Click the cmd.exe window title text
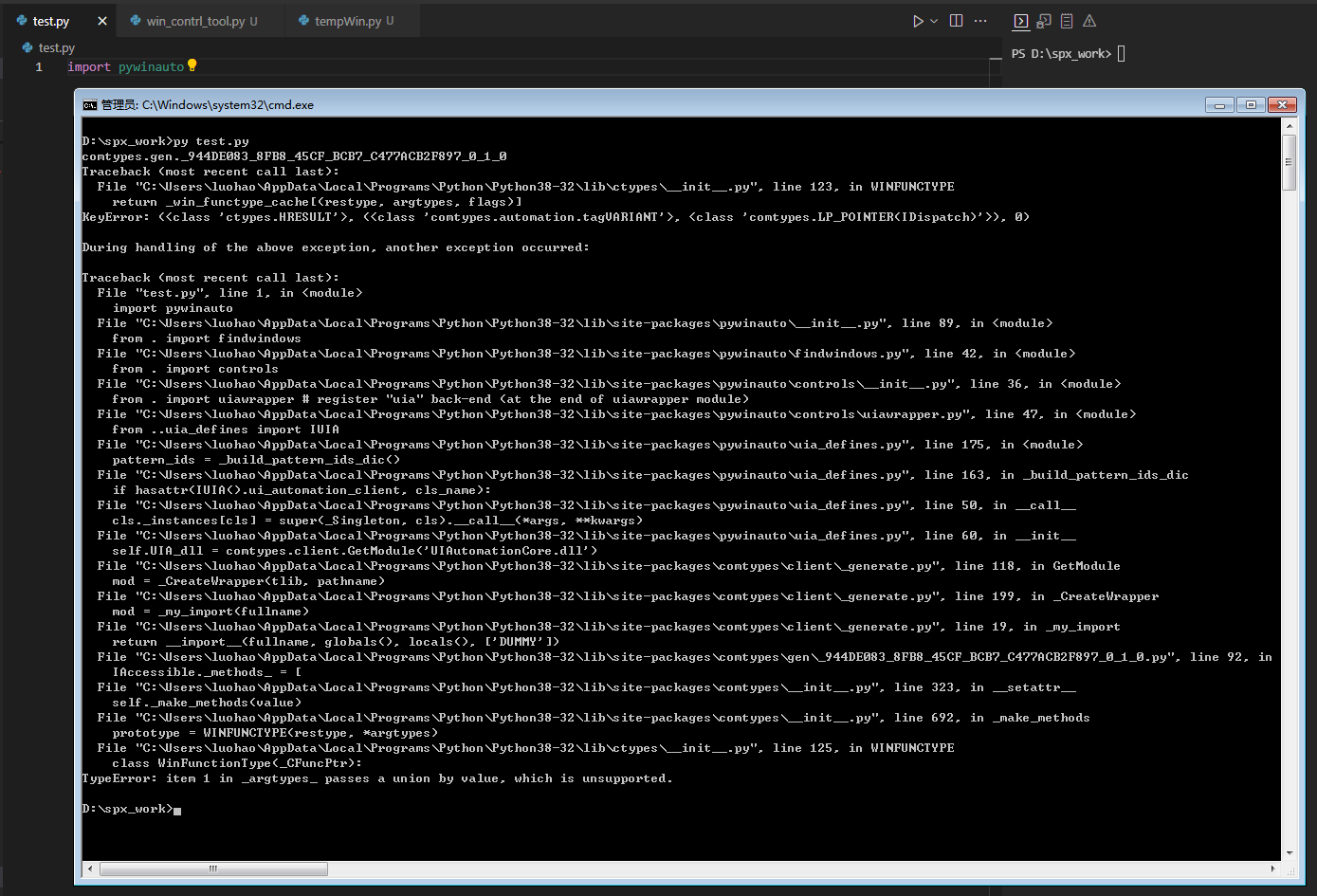The width and height of the screenshot is (1317, 896). (x=208, y=105)
